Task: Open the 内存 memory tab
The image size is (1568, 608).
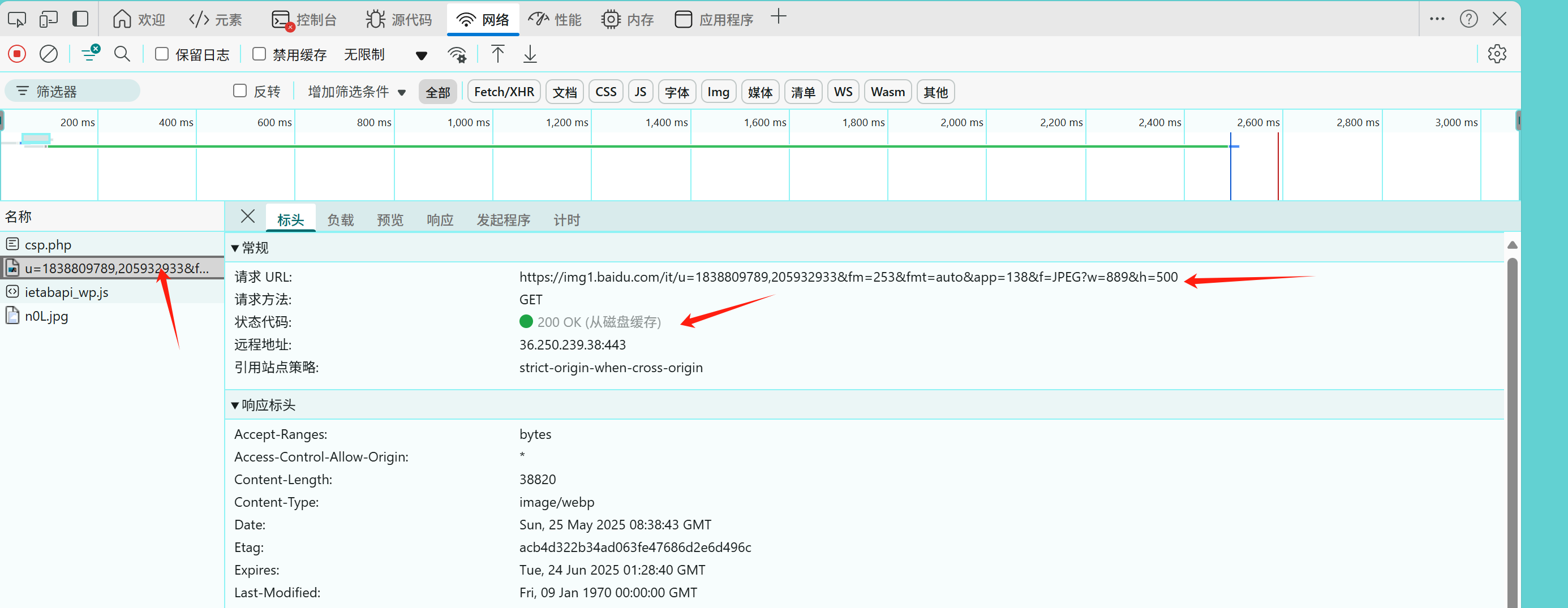Action: point(628,19)
